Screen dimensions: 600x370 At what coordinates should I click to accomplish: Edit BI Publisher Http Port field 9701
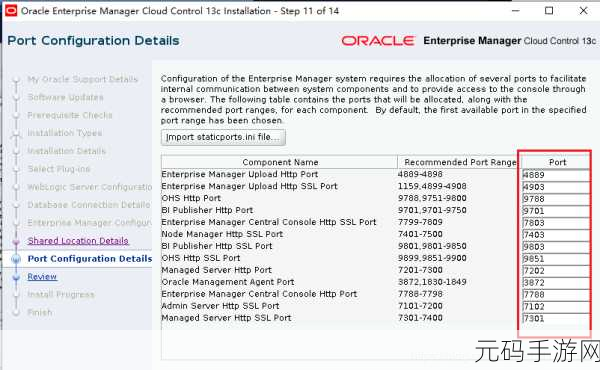click(x=556, y=211)
